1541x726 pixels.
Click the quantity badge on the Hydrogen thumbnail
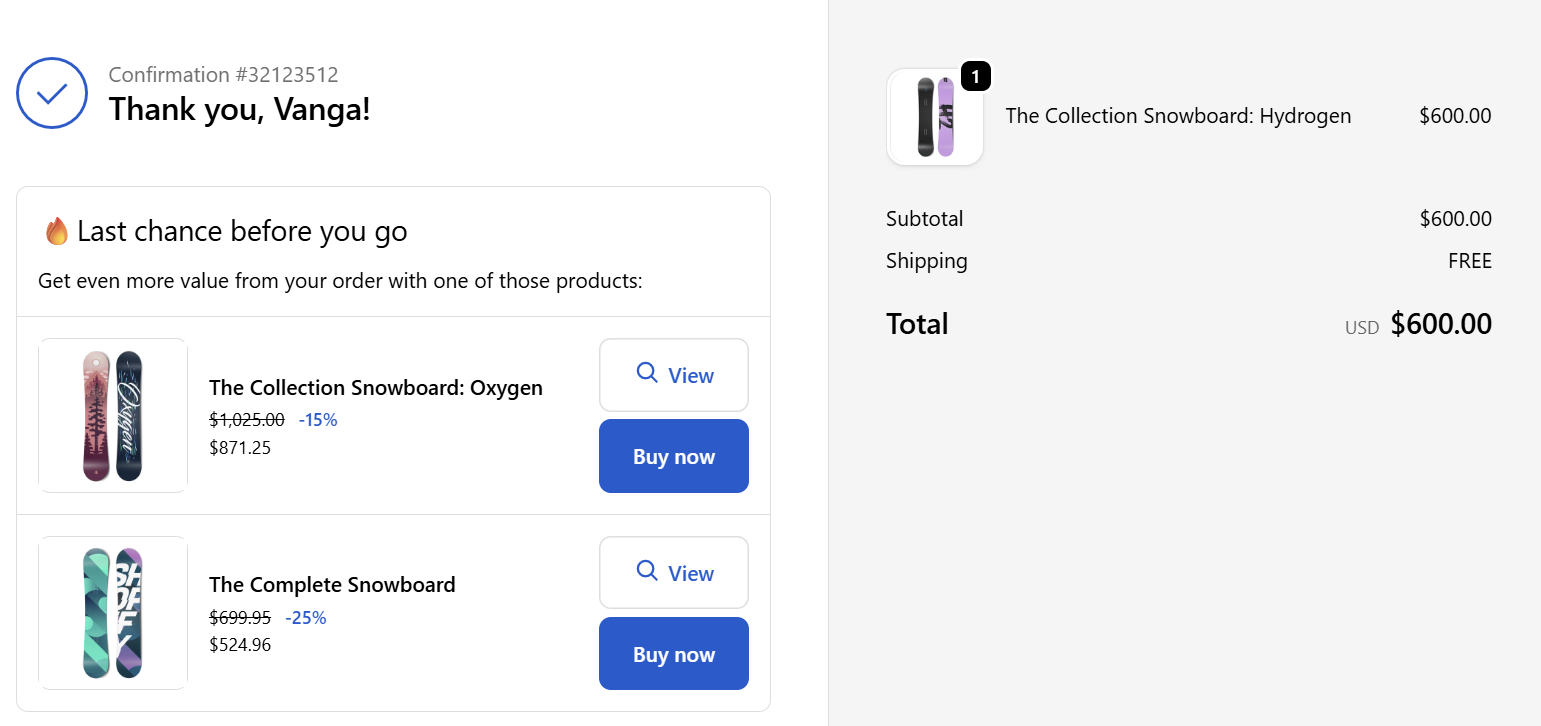(x=975, y=76)
